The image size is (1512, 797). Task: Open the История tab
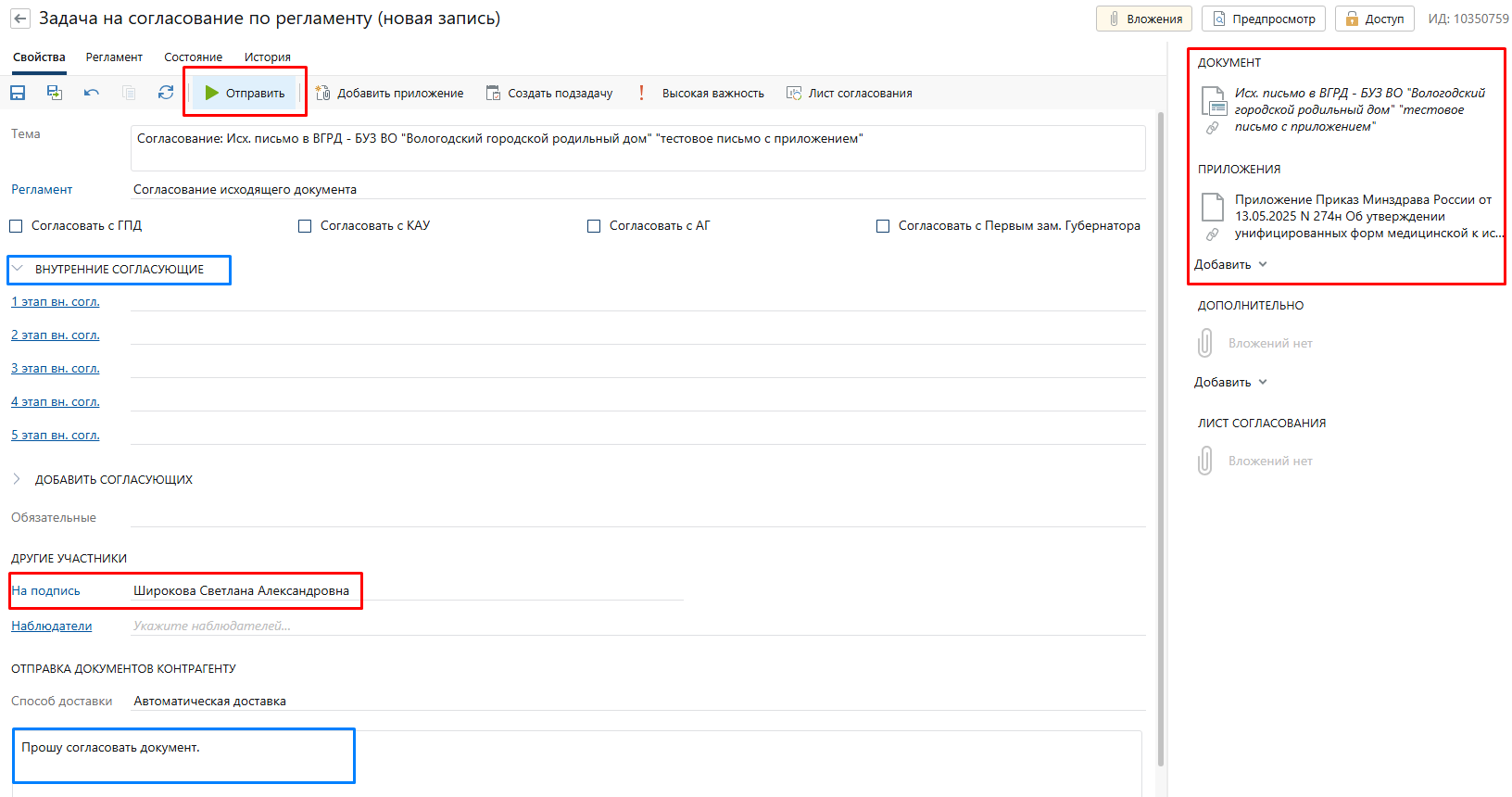coord(267,57)
